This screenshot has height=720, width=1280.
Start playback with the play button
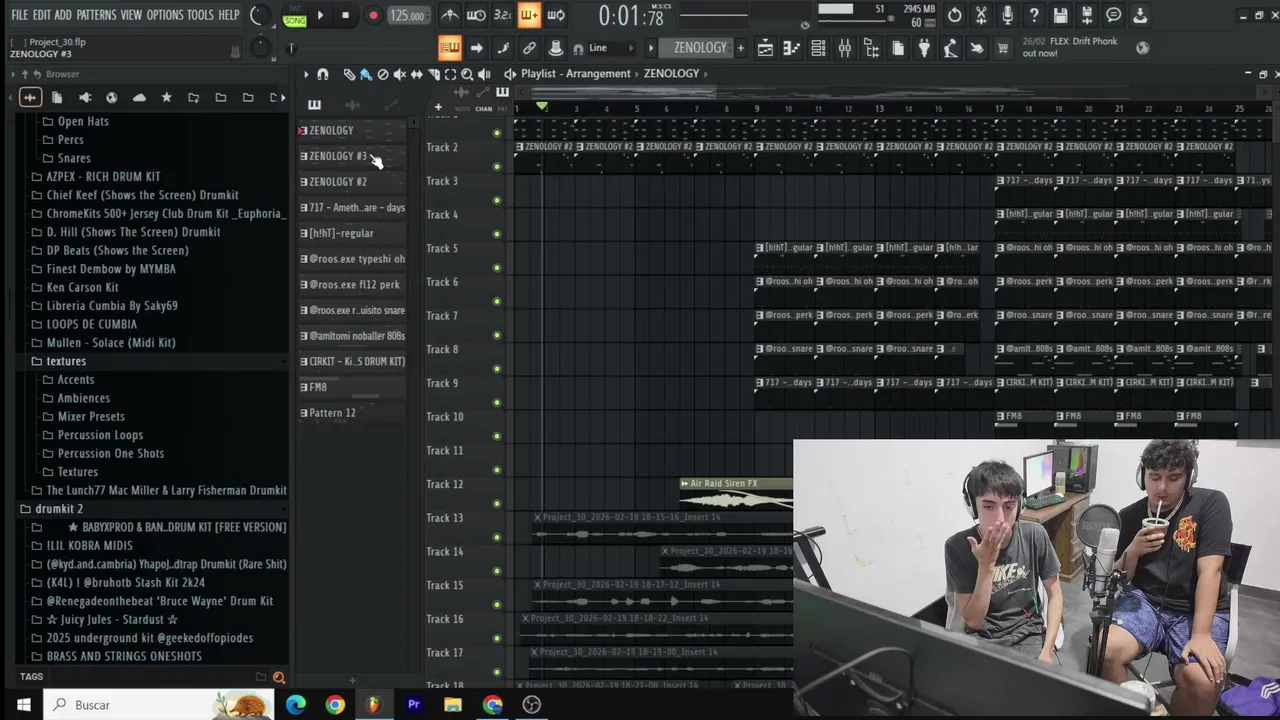click(x=320, y=15)
